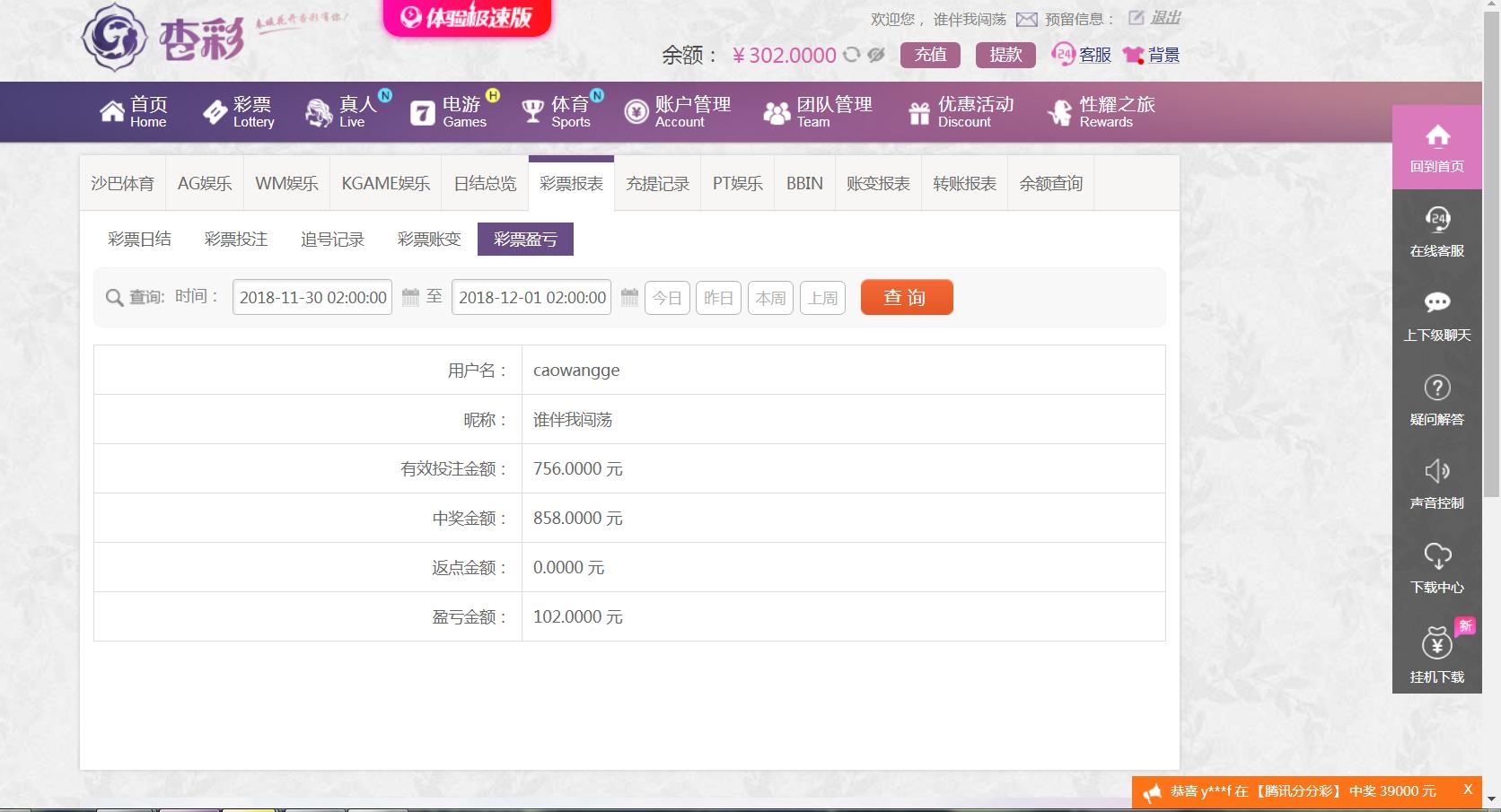Open the start-date calendar picker icon
The width and height of the screenshot is (1501, 812).
410,297
